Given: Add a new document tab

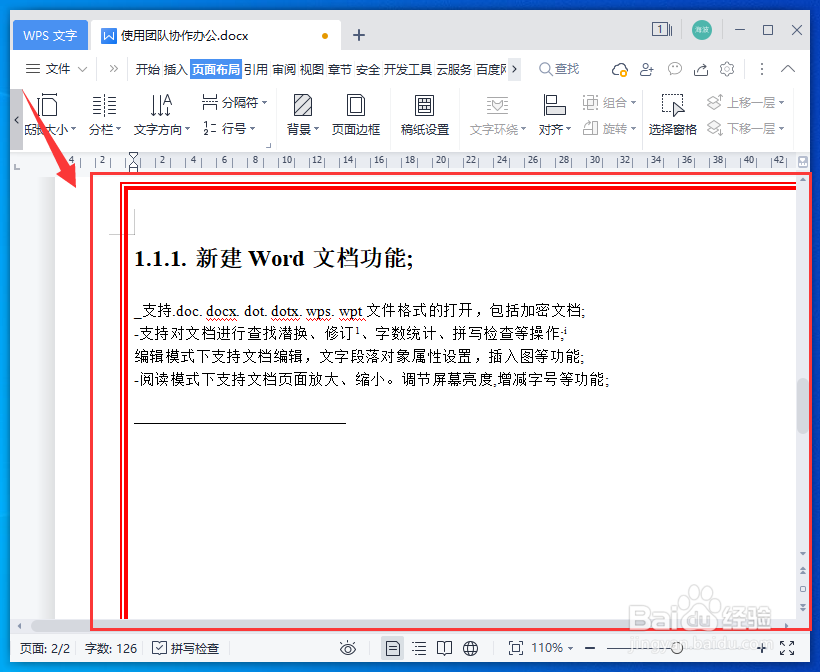Looking at the screenshot, I should [x=359, y=35].
